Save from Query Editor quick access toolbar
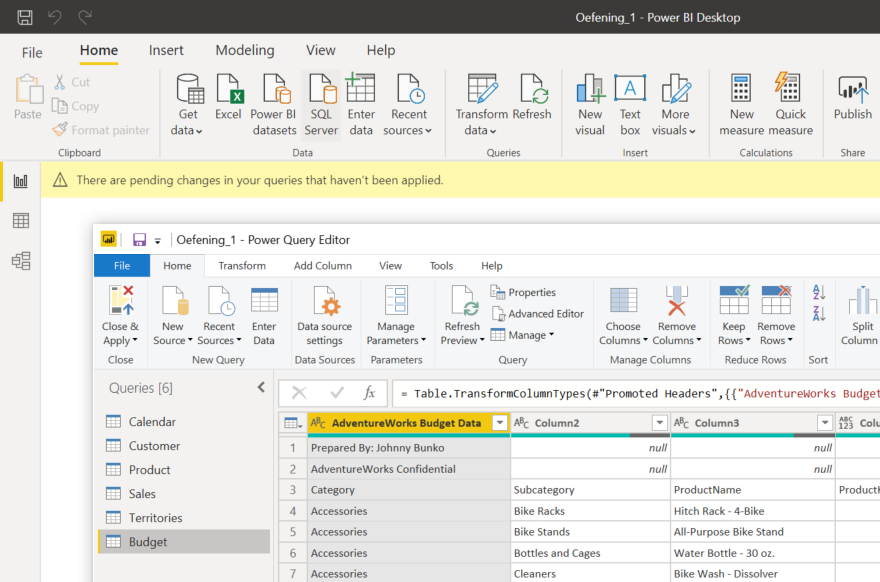880x582 pixels. tap(139, 240)
